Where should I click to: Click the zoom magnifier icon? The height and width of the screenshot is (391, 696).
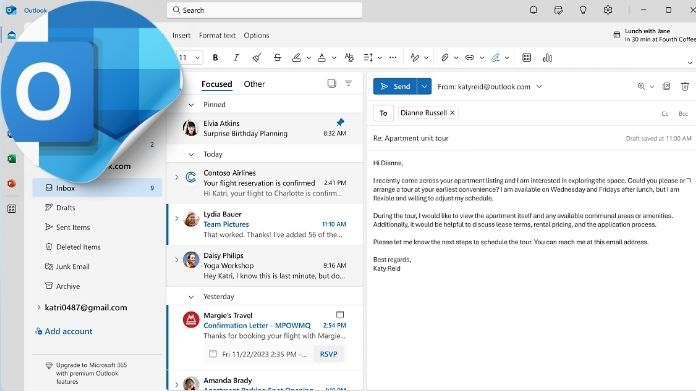(x=641, y=87)
